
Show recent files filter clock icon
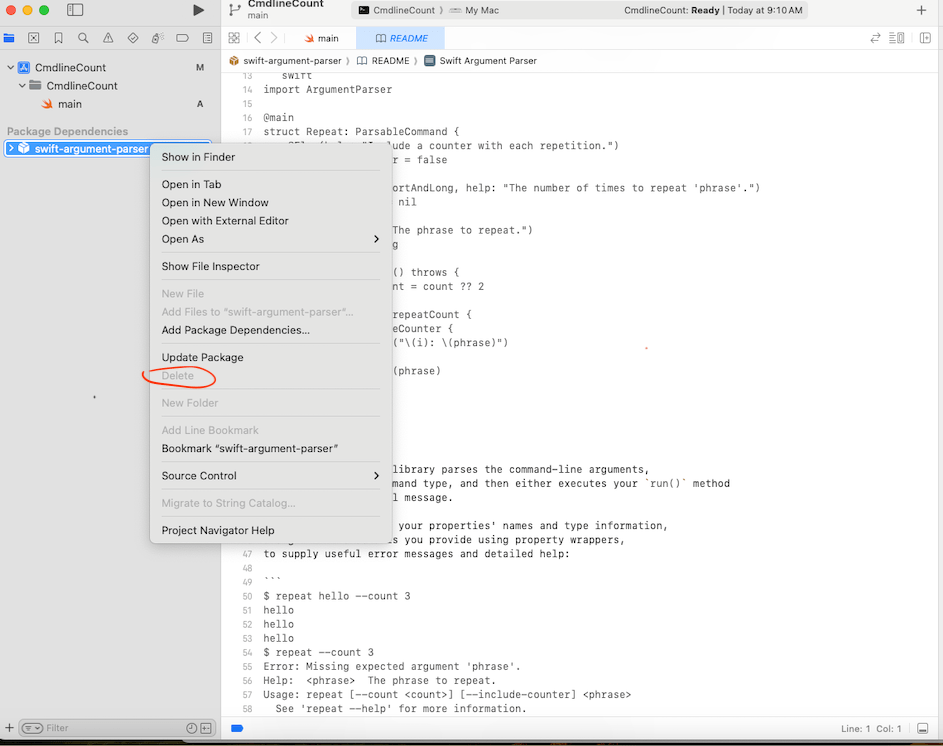191,728
